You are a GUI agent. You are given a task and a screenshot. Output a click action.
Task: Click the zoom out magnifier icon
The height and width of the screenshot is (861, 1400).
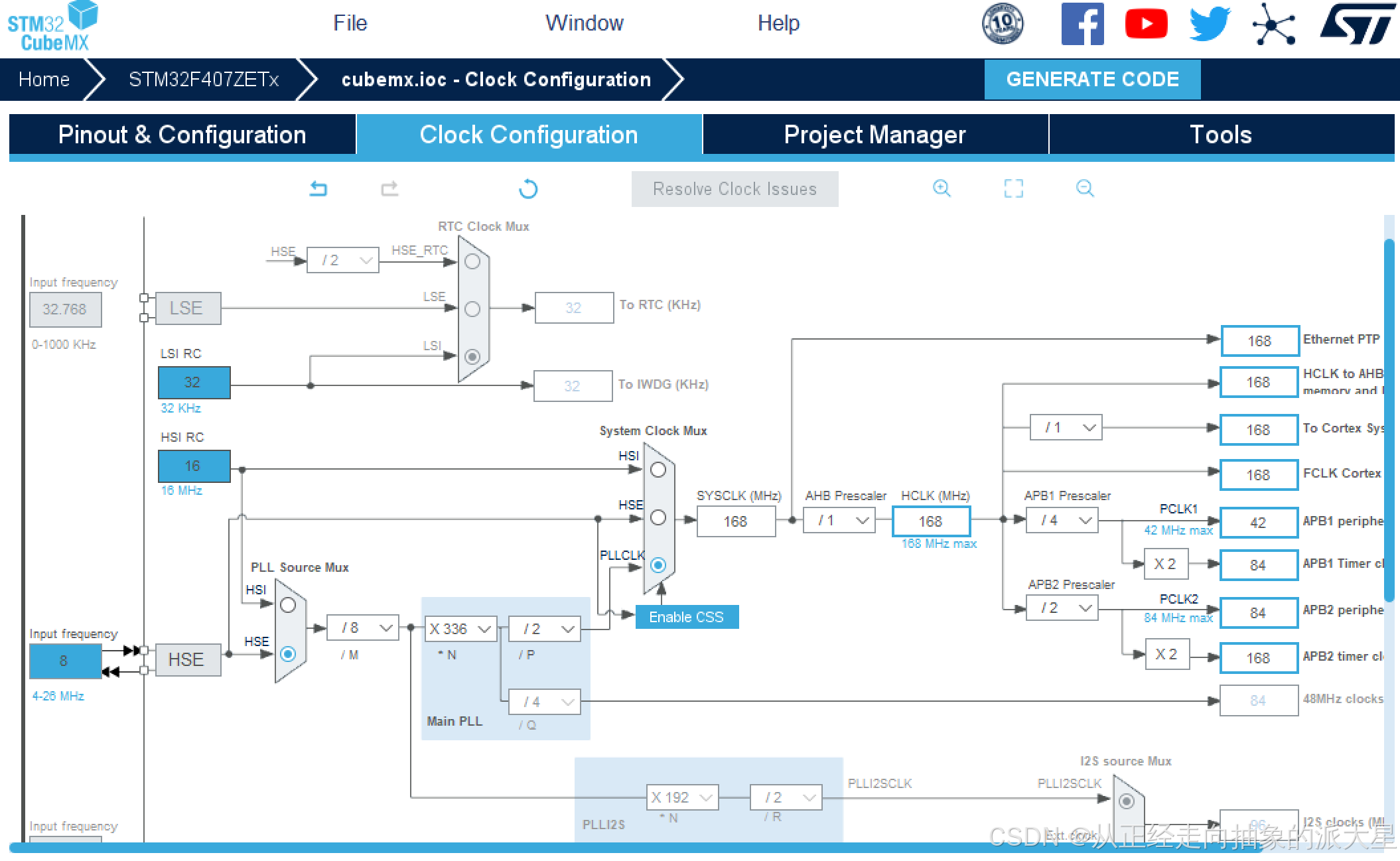pos(1085,188)
